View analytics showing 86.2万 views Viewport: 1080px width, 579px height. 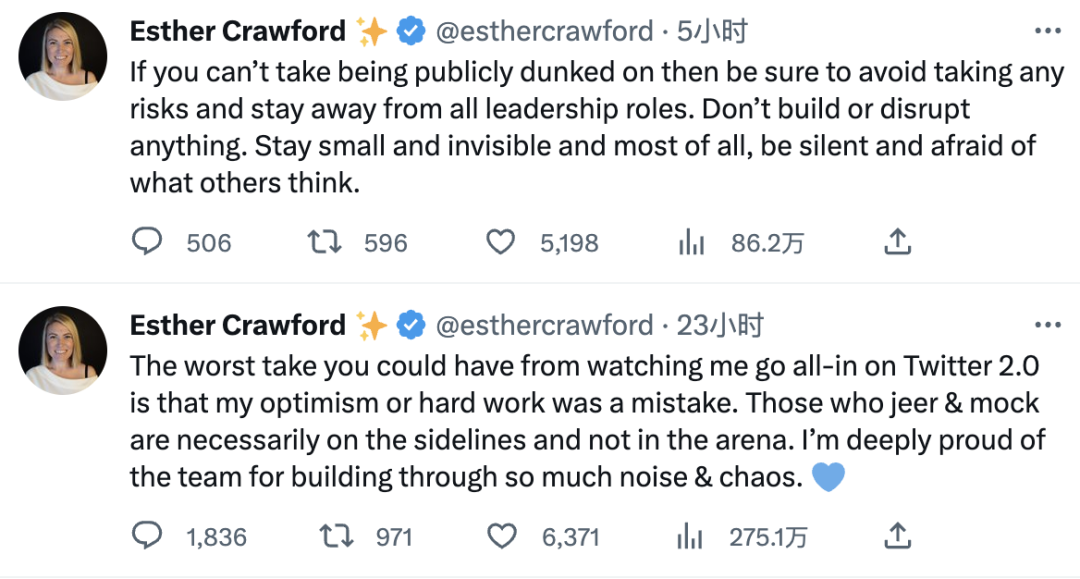coord(691,242)
